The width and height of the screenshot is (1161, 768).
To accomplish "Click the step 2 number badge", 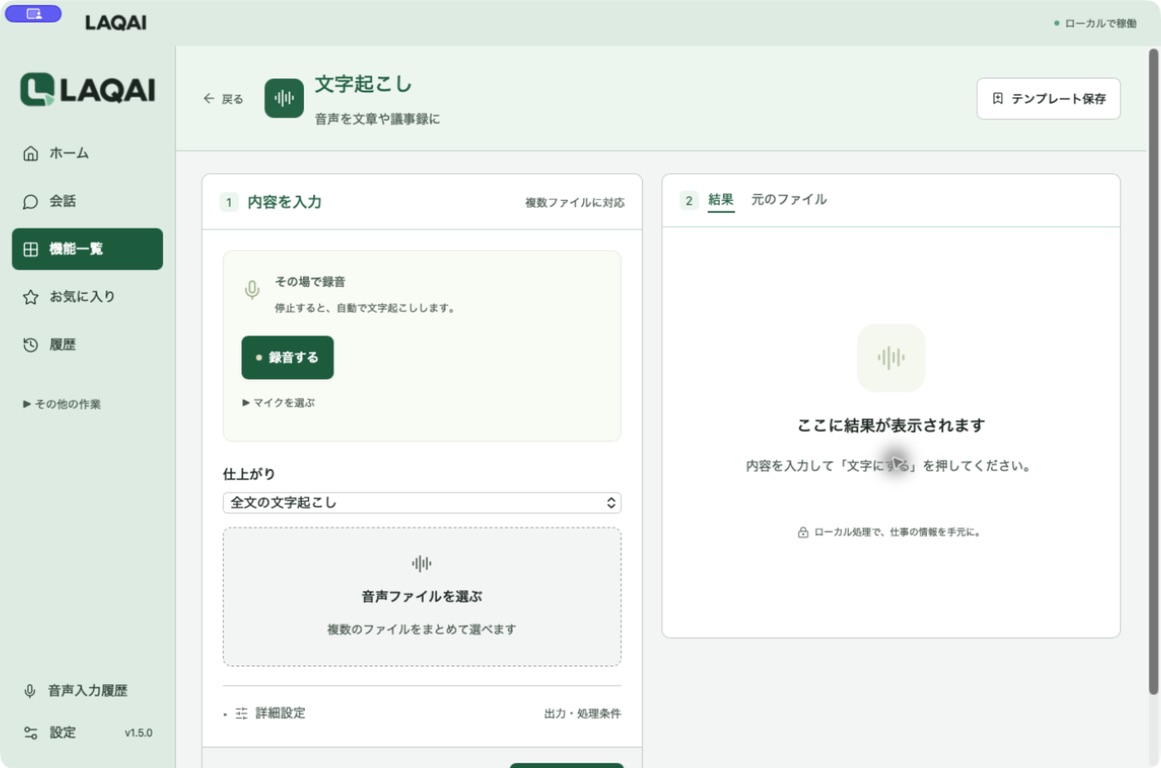I will (689, 200).
